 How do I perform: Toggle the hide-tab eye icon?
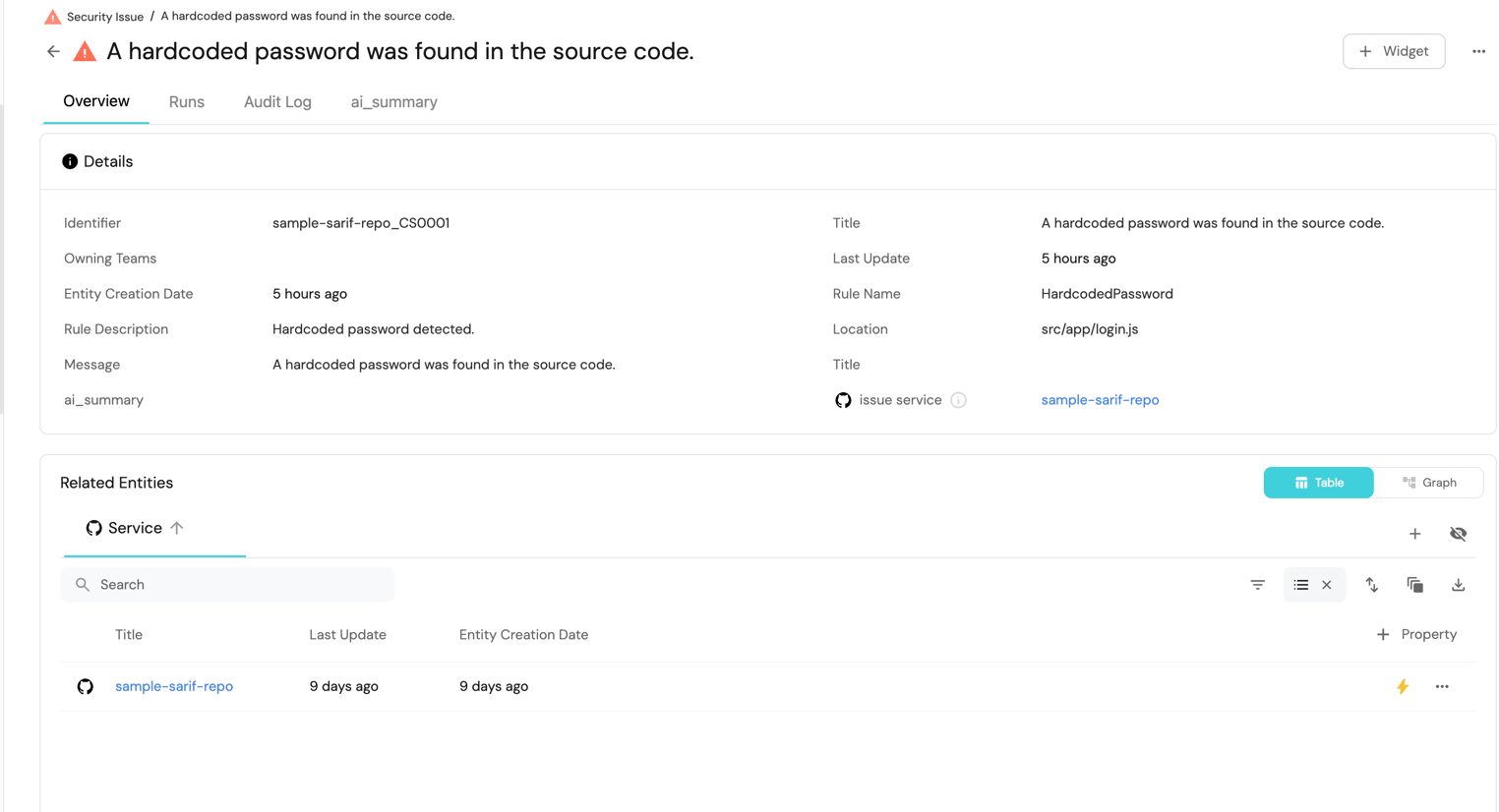point(1458,534)
